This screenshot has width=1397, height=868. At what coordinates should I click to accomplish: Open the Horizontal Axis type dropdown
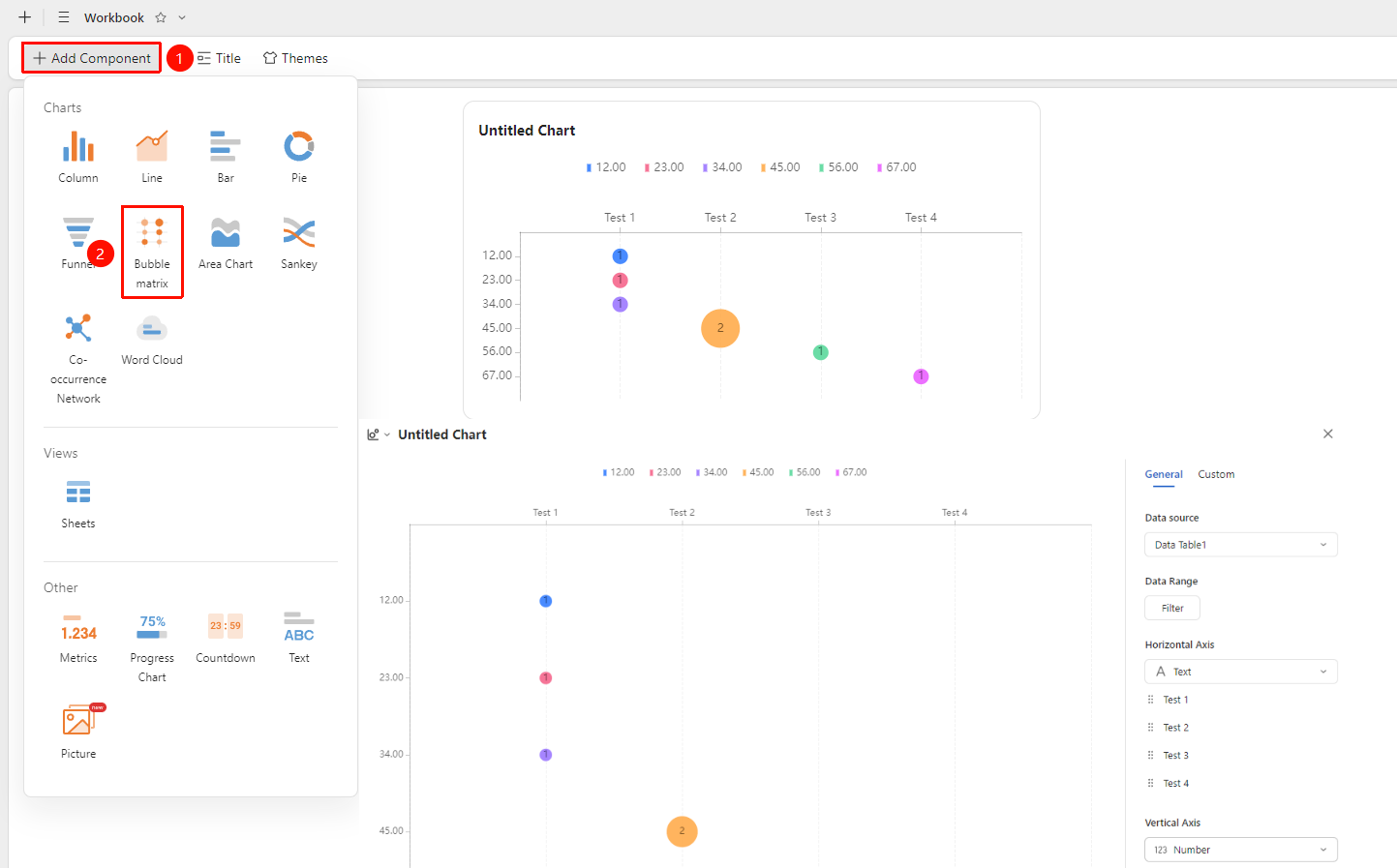[x=1241, y=672]
